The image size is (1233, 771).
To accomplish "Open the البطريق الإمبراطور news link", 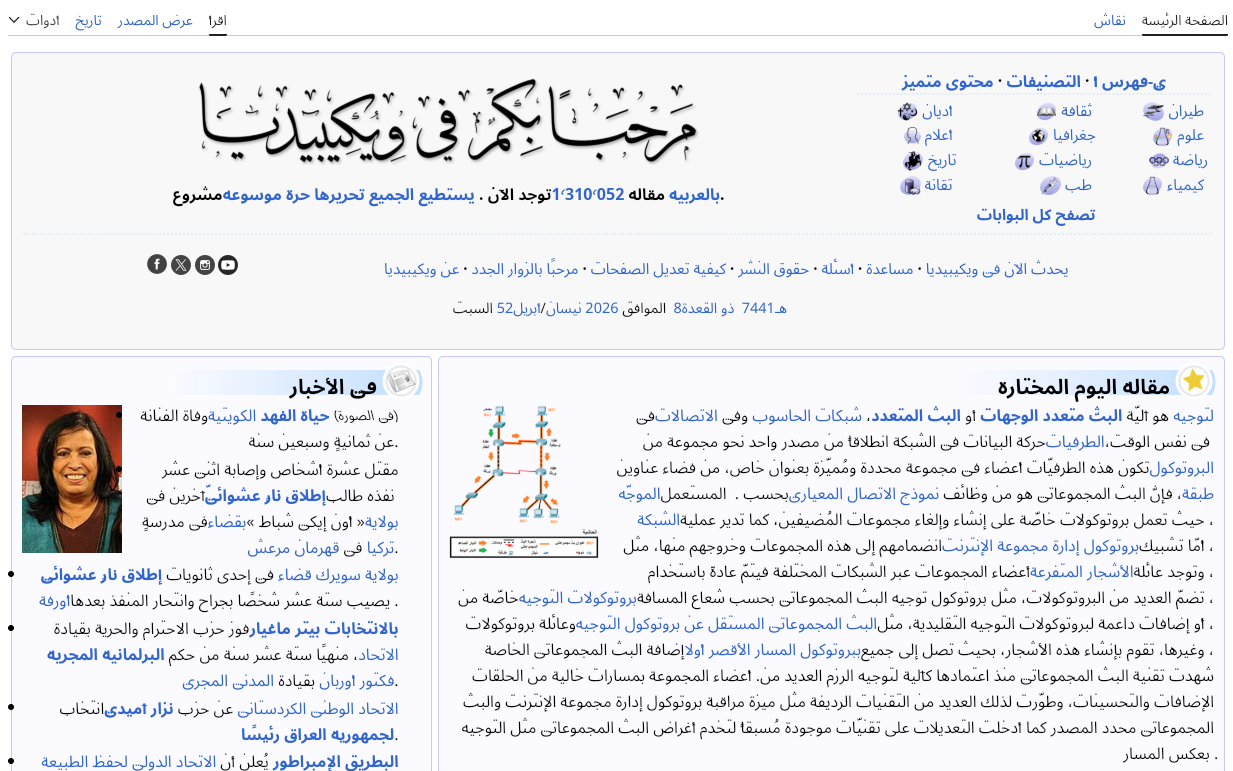I will coord(335,762).
